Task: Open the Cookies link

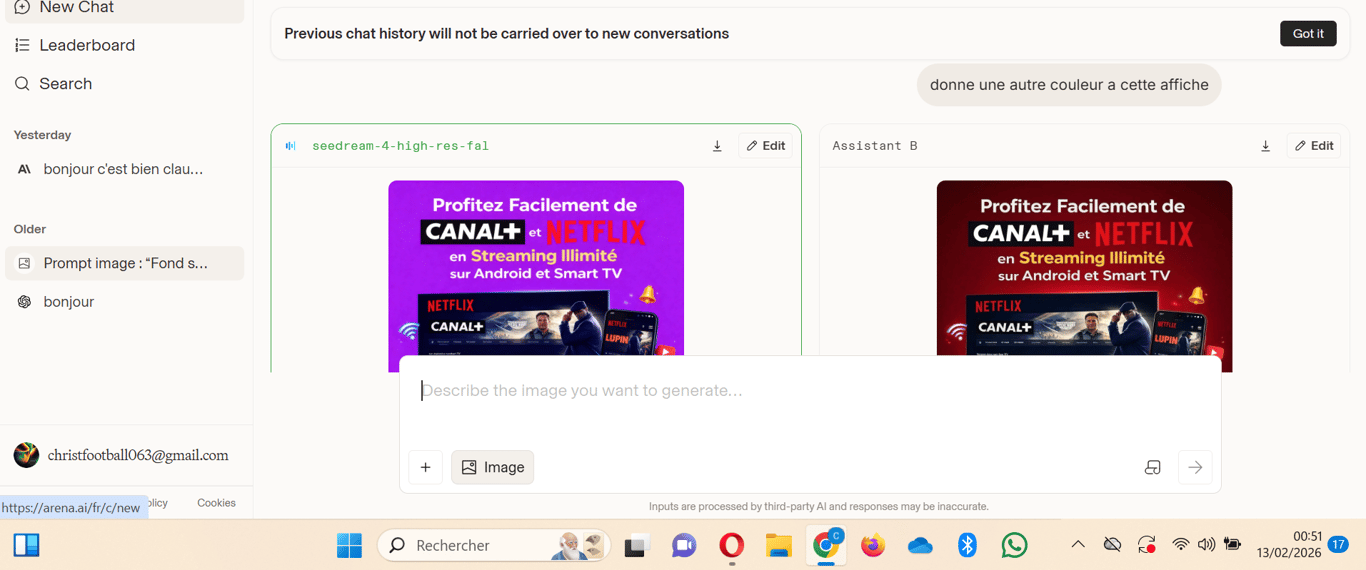Action: 216,503
